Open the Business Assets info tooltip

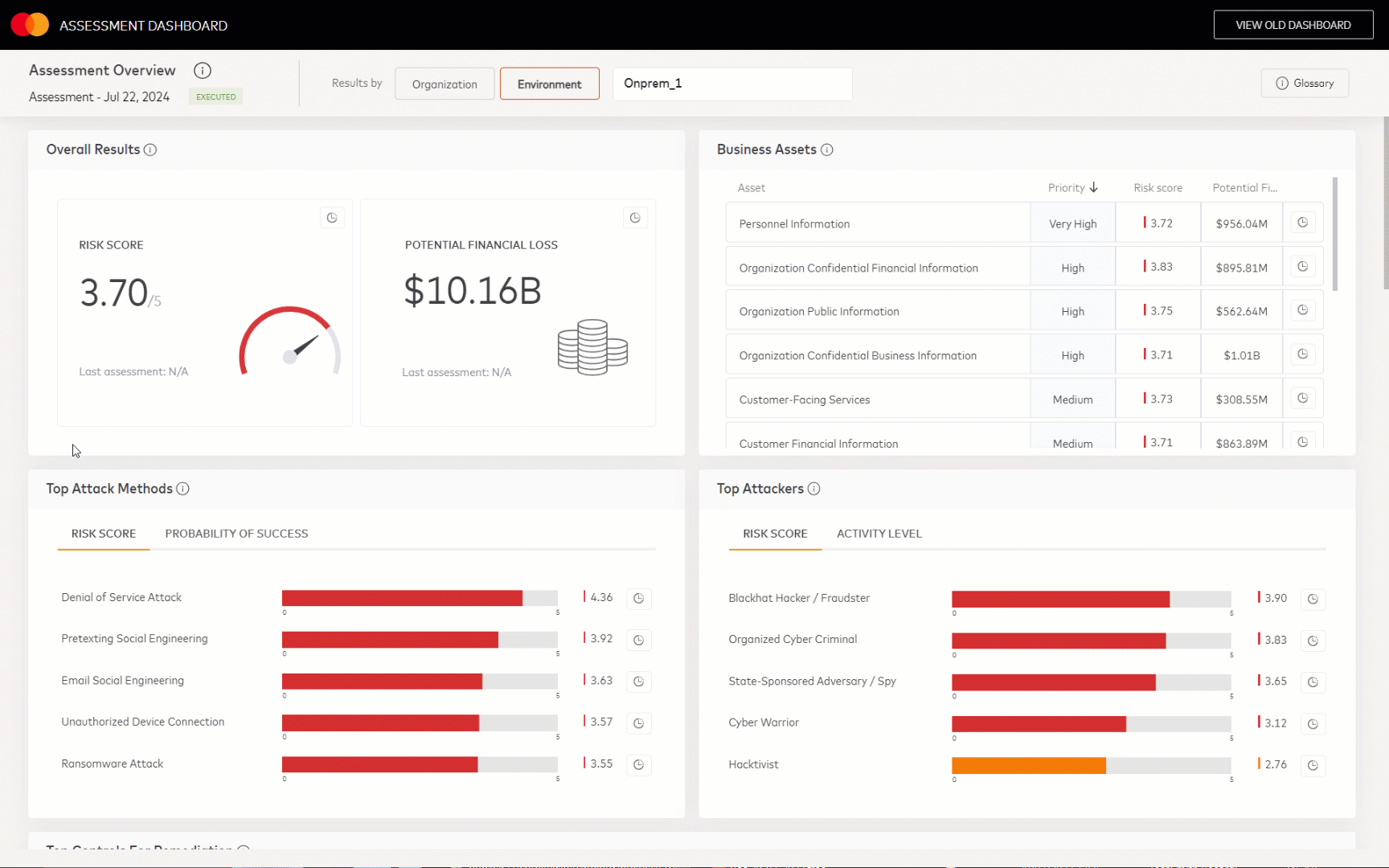click(827, 149)
